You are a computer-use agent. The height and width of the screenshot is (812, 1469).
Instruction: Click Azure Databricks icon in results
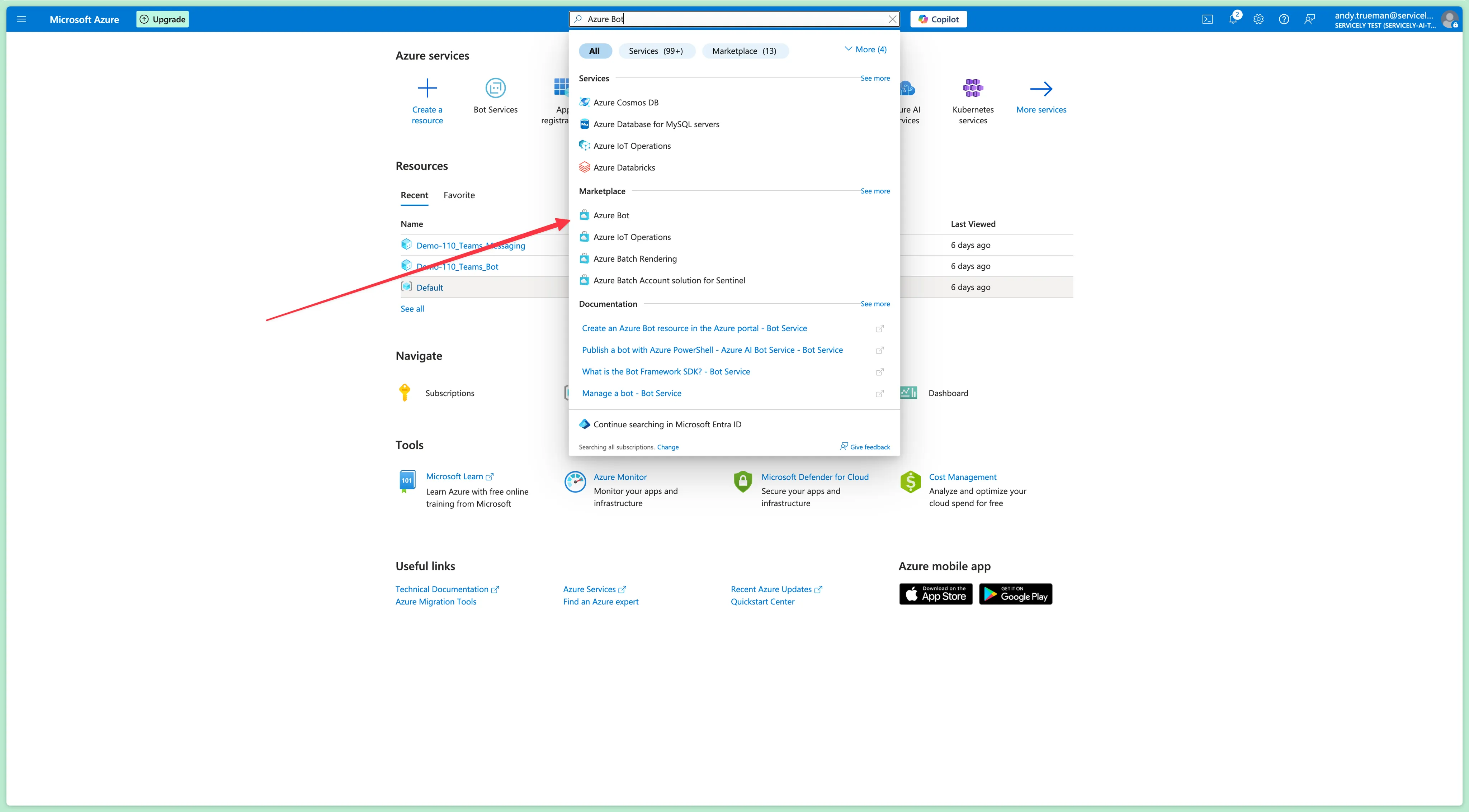pos(585,168)
